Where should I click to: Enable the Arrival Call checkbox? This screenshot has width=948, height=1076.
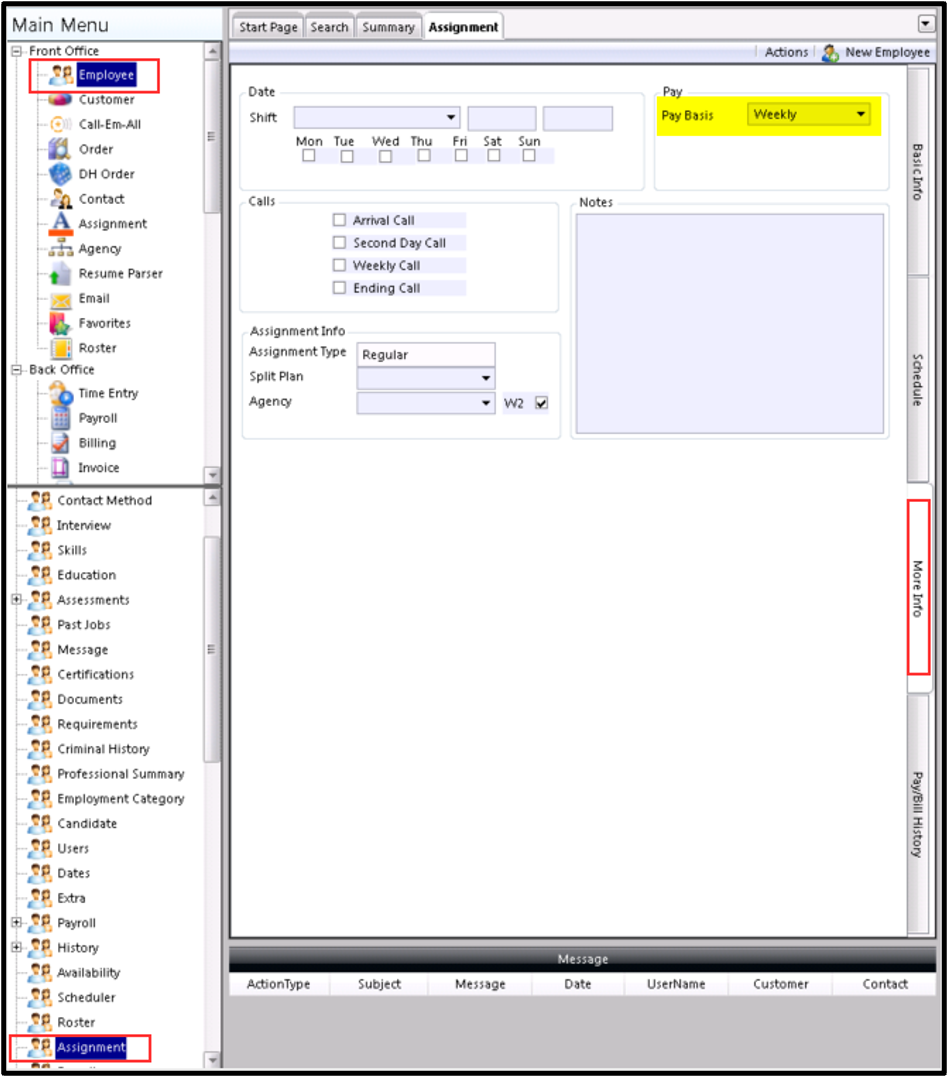click(x=339, y=220)
